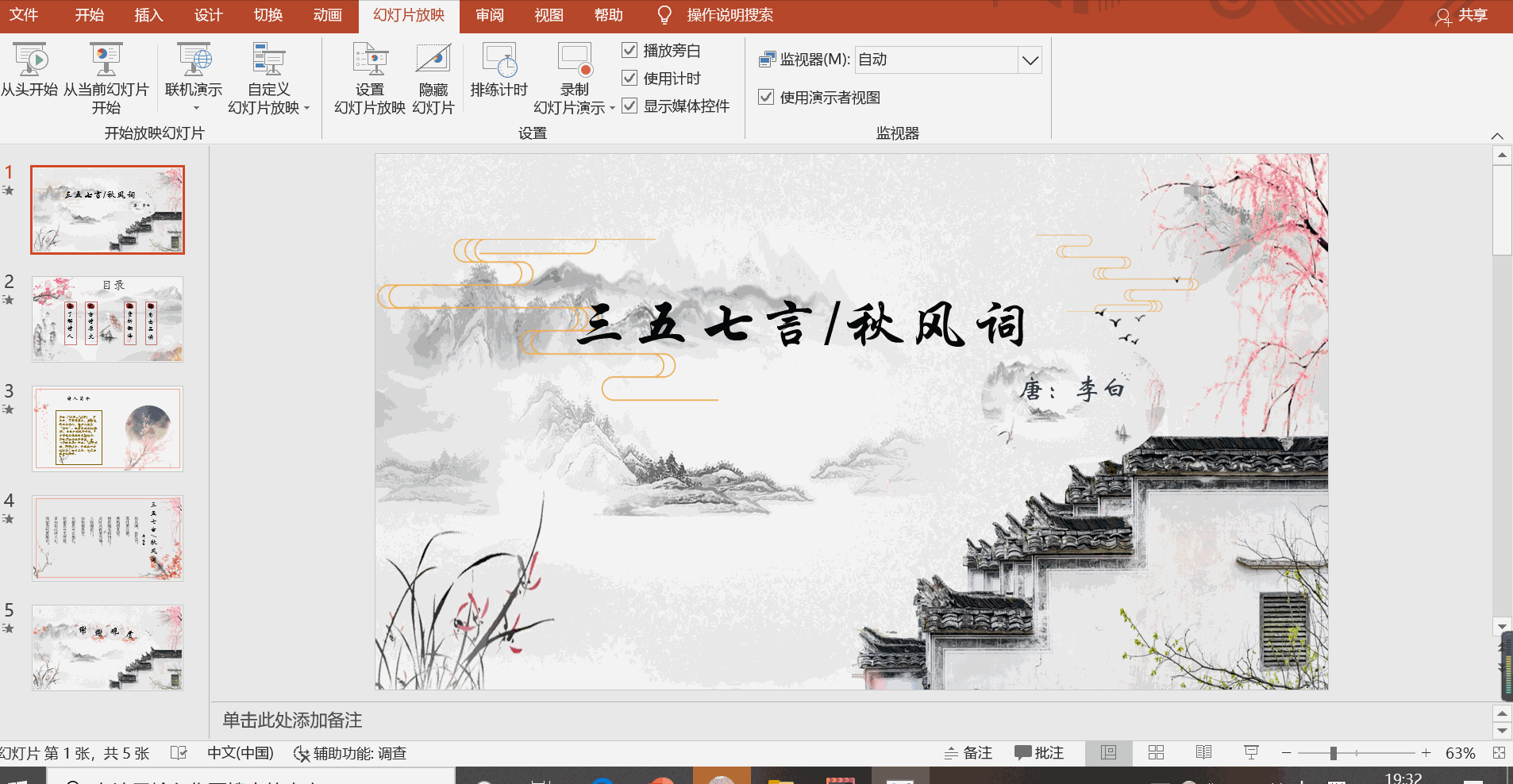
Task: Click animation star beside slide 3
Action: (x=8, y=409)
